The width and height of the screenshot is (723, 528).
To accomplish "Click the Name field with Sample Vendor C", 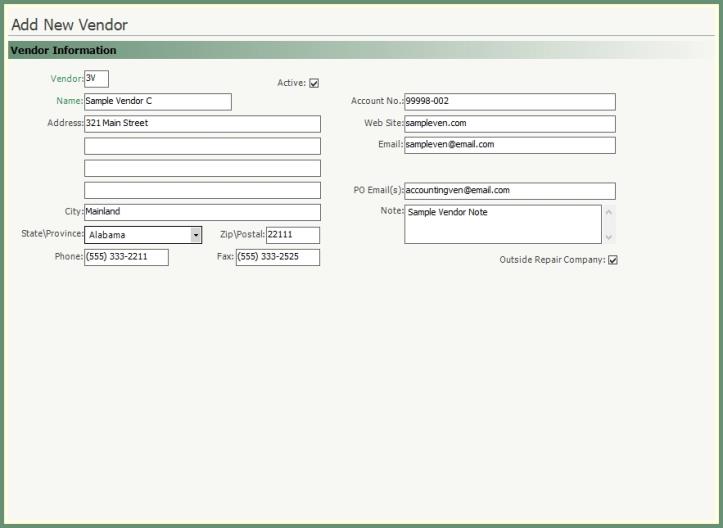I will click(158, 101).
